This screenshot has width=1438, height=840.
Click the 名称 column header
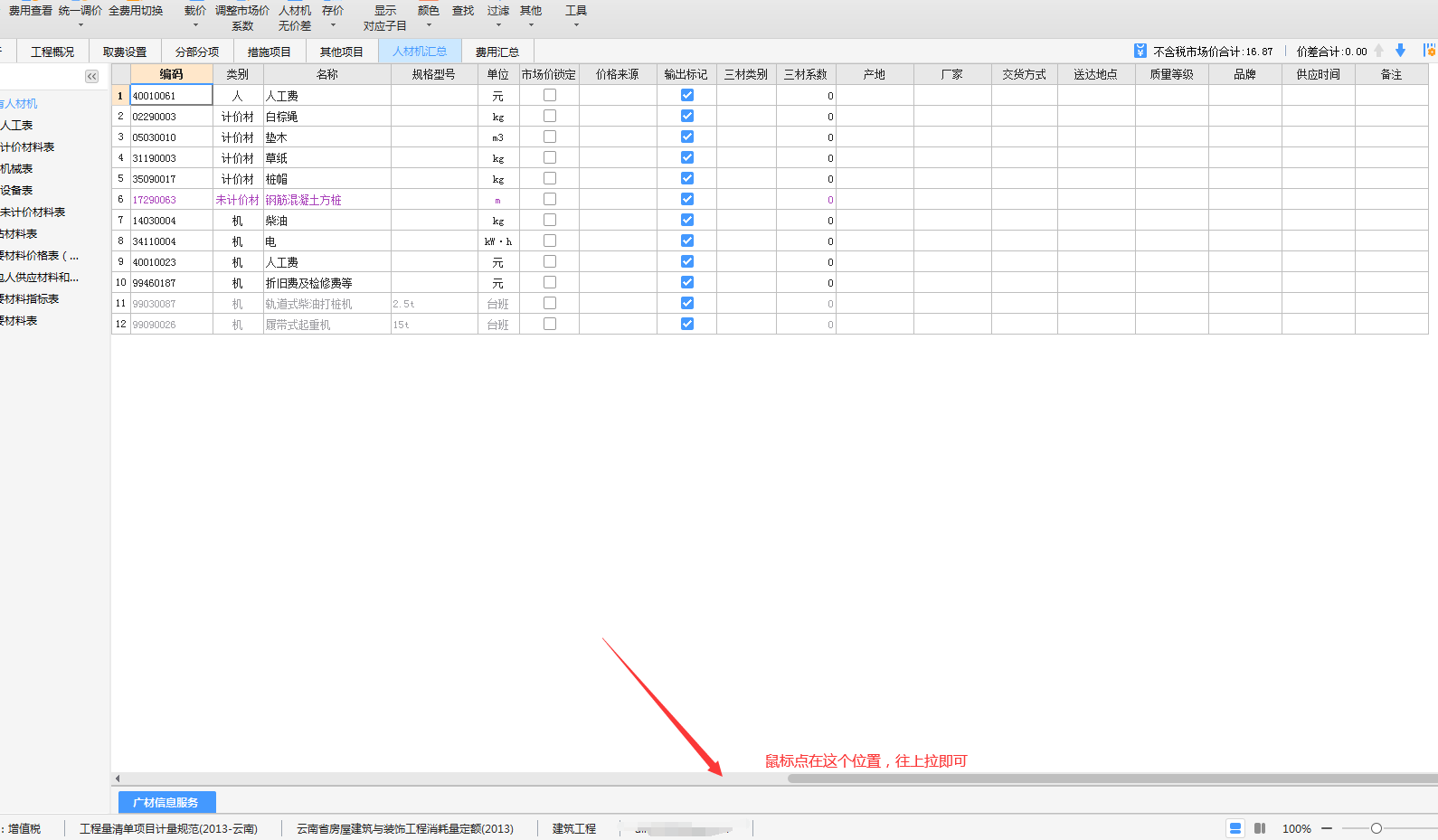pos(327,74)
